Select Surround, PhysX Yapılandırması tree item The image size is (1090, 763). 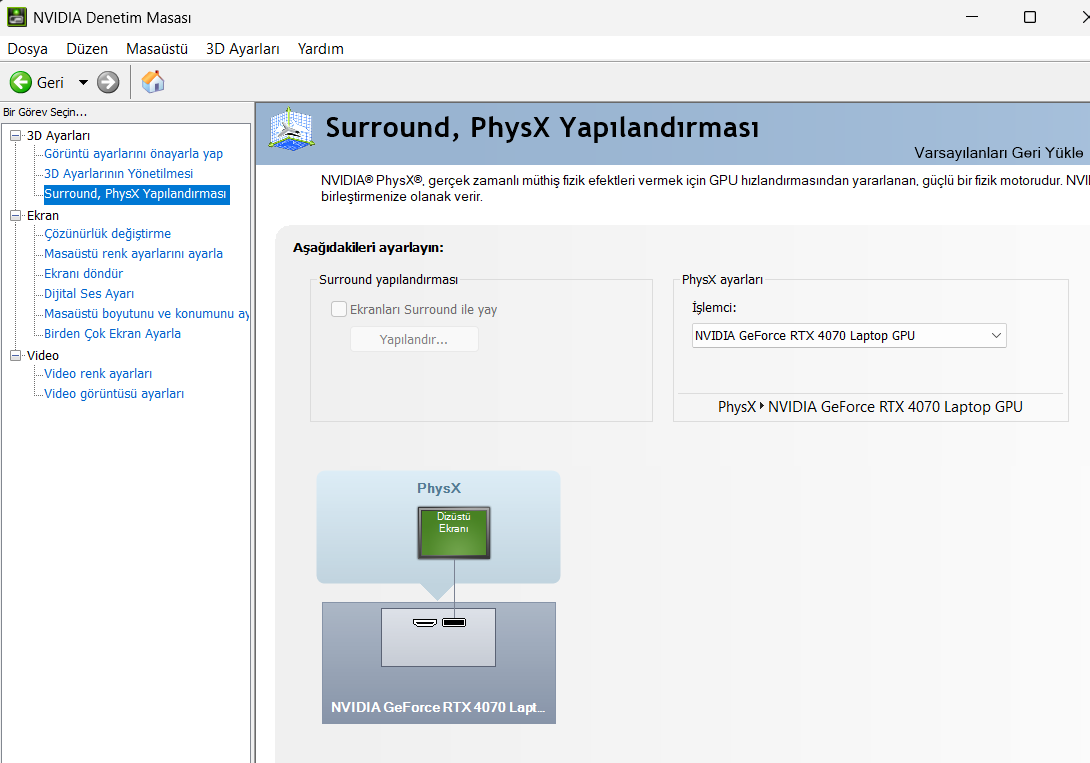tap(136, 194)
